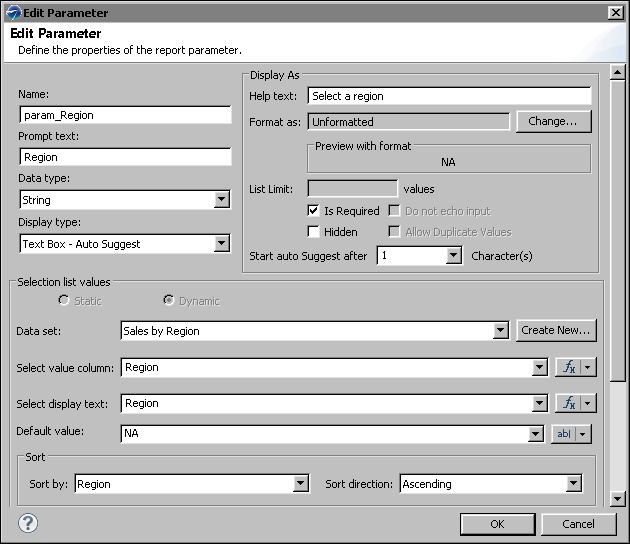Viewport: 630px width, 544px height.
Task: Click the scrollbar up arrow
Action: pyautogui.click(x=617, y=72)
